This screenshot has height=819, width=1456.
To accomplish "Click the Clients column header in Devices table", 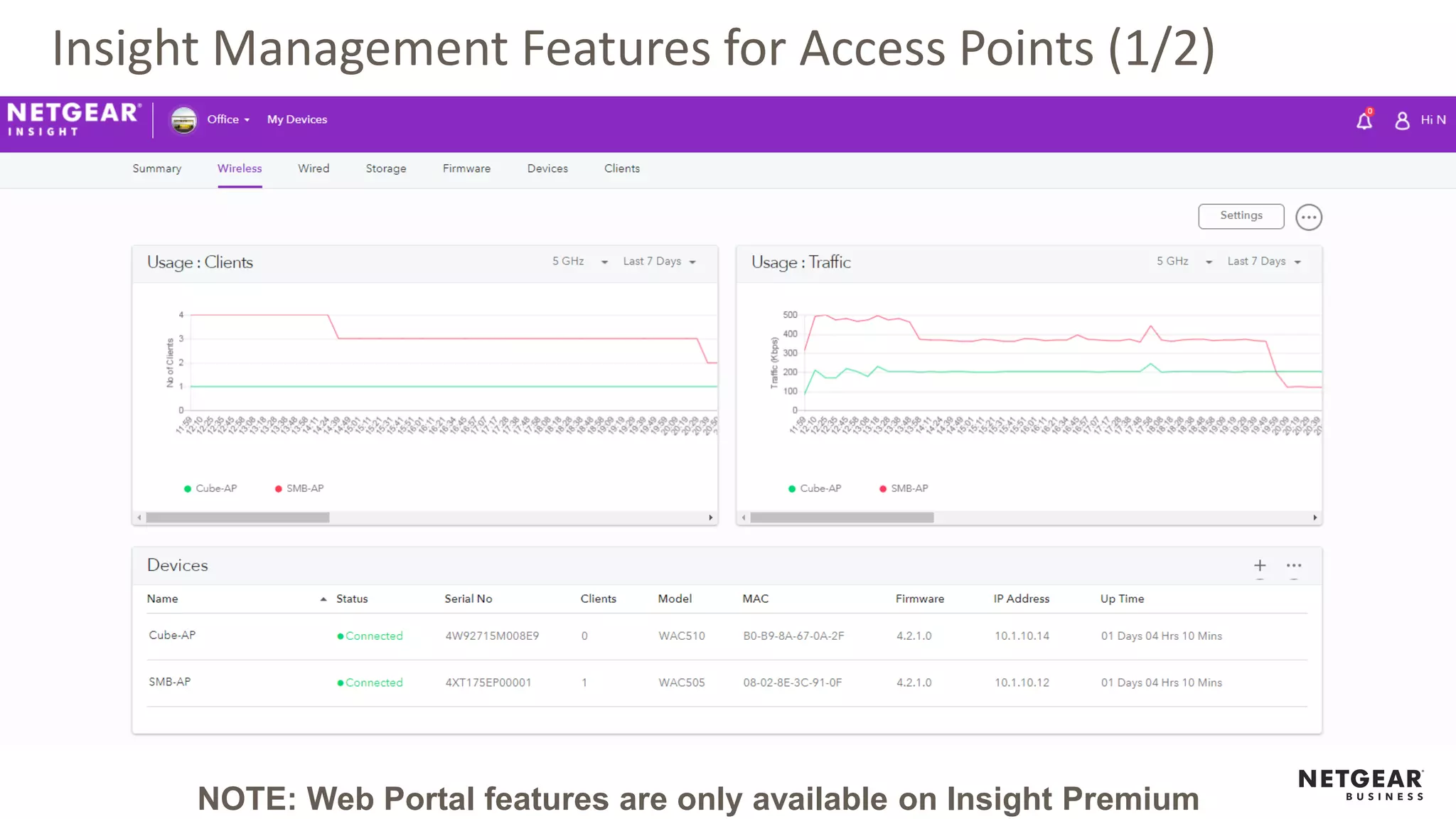I will 598,599.
